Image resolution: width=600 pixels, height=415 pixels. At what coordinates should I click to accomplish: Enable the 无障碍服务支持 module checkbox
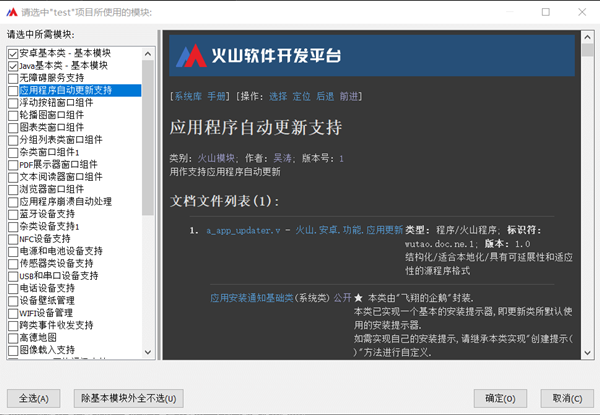12,77
